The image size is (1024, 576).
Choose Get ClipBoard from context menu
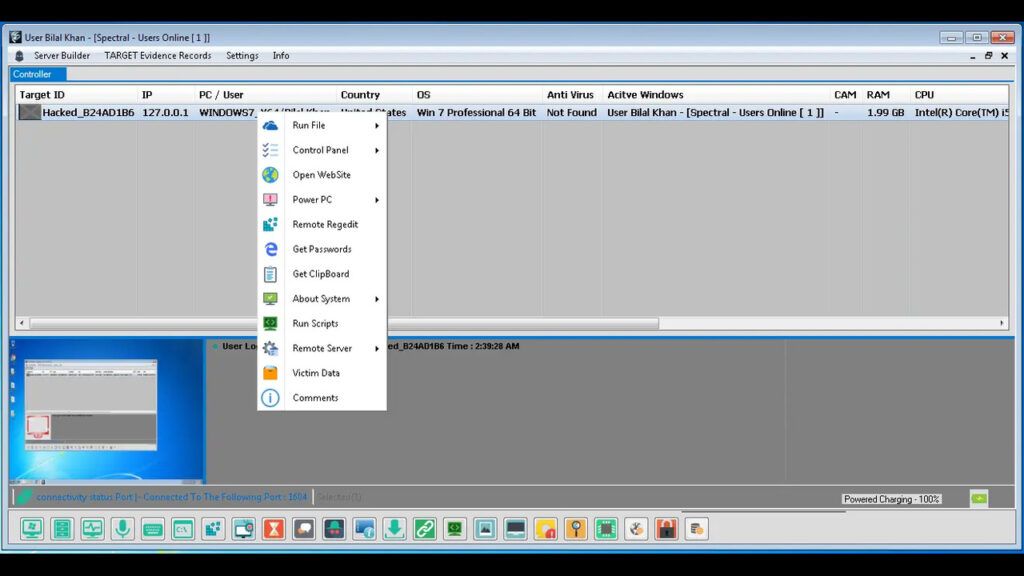click(x=323, y=274)
